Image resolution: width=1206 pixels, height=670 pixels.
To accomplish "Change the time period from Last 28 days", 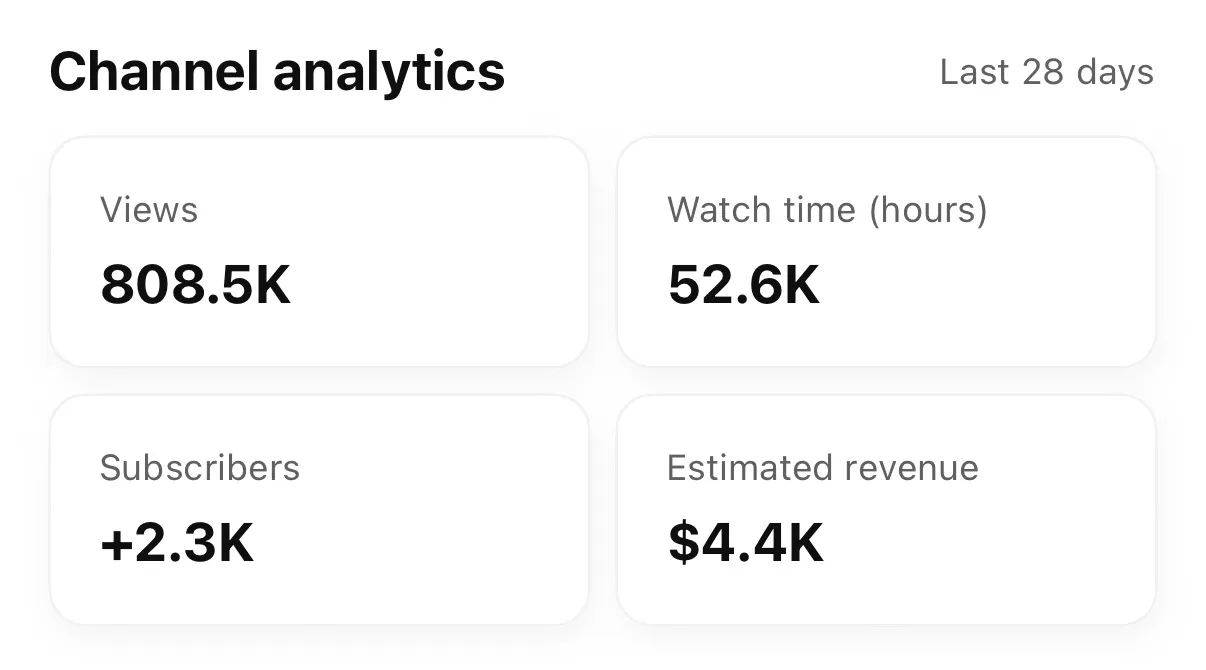I will (1046, 72).
